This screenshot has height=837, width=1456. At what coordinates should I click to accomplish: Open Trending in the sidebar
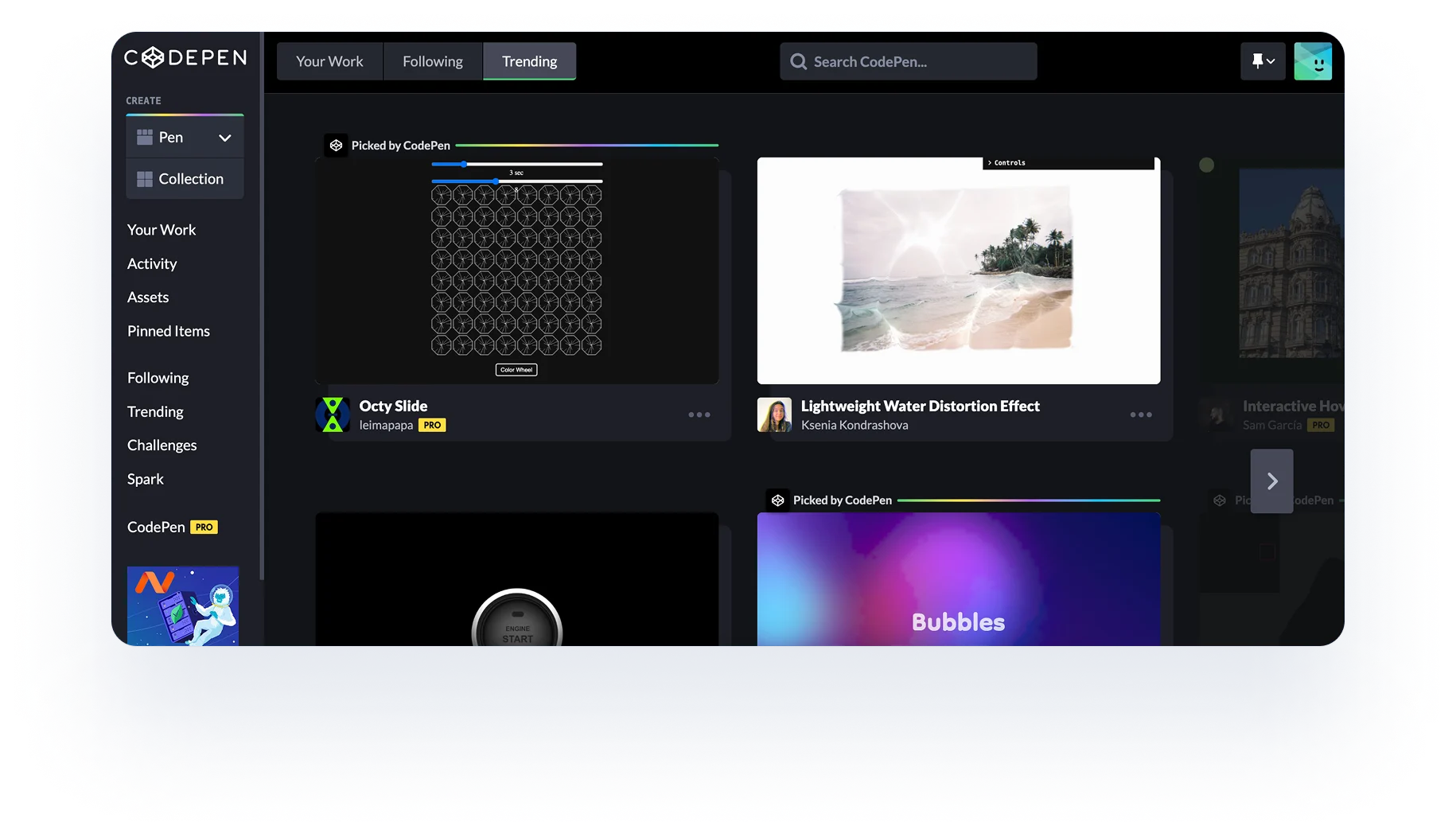click(x=155, y=411)
